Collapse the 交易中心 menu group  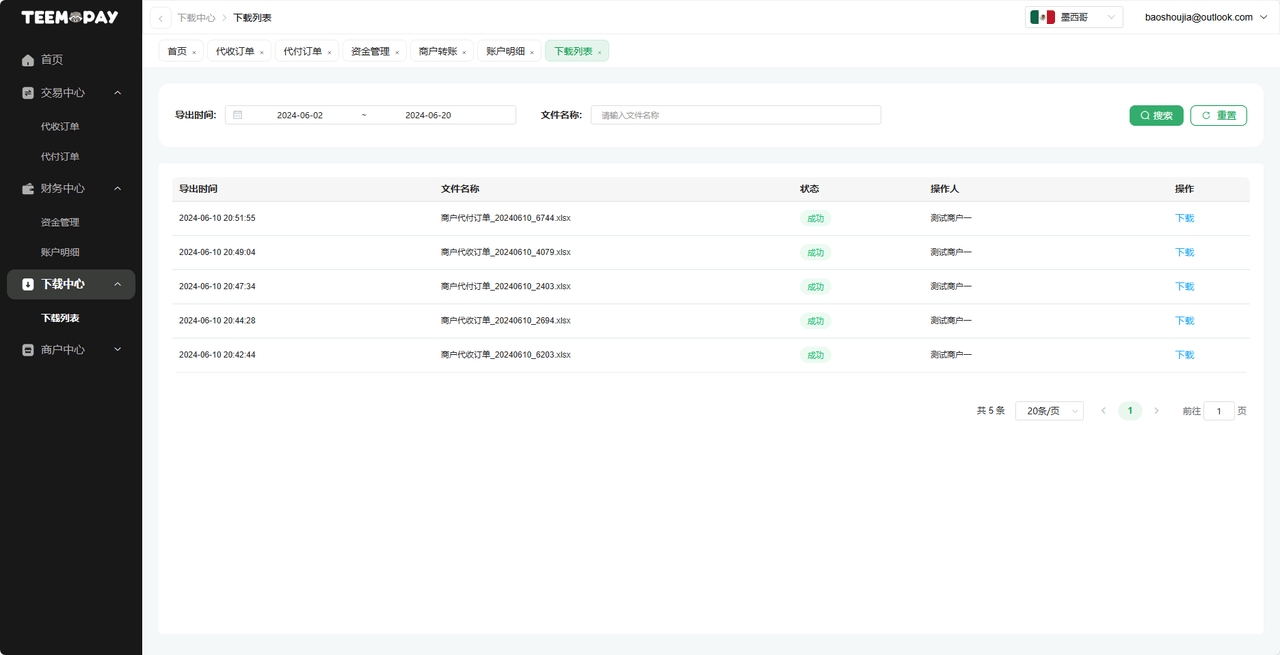point(117,93)
